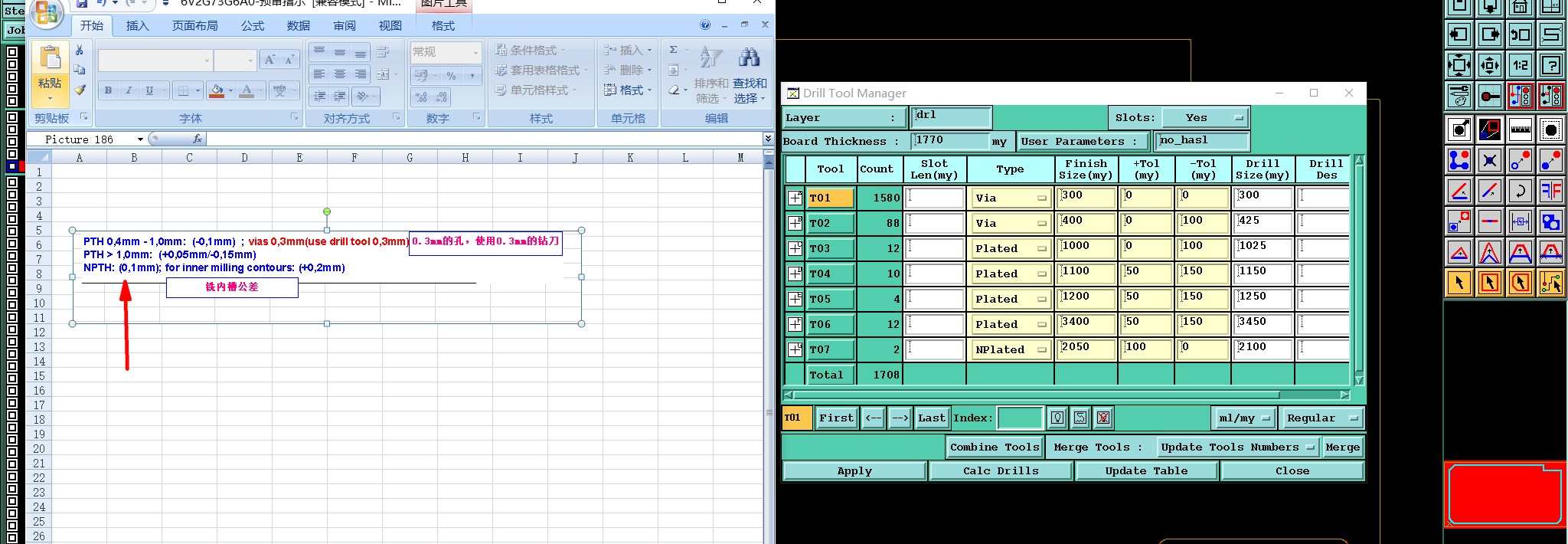Image resolution: width=1568 pixels, height=544 pixels.
Task: Click the wrench and palette icon
Action: click(1459, 96)
